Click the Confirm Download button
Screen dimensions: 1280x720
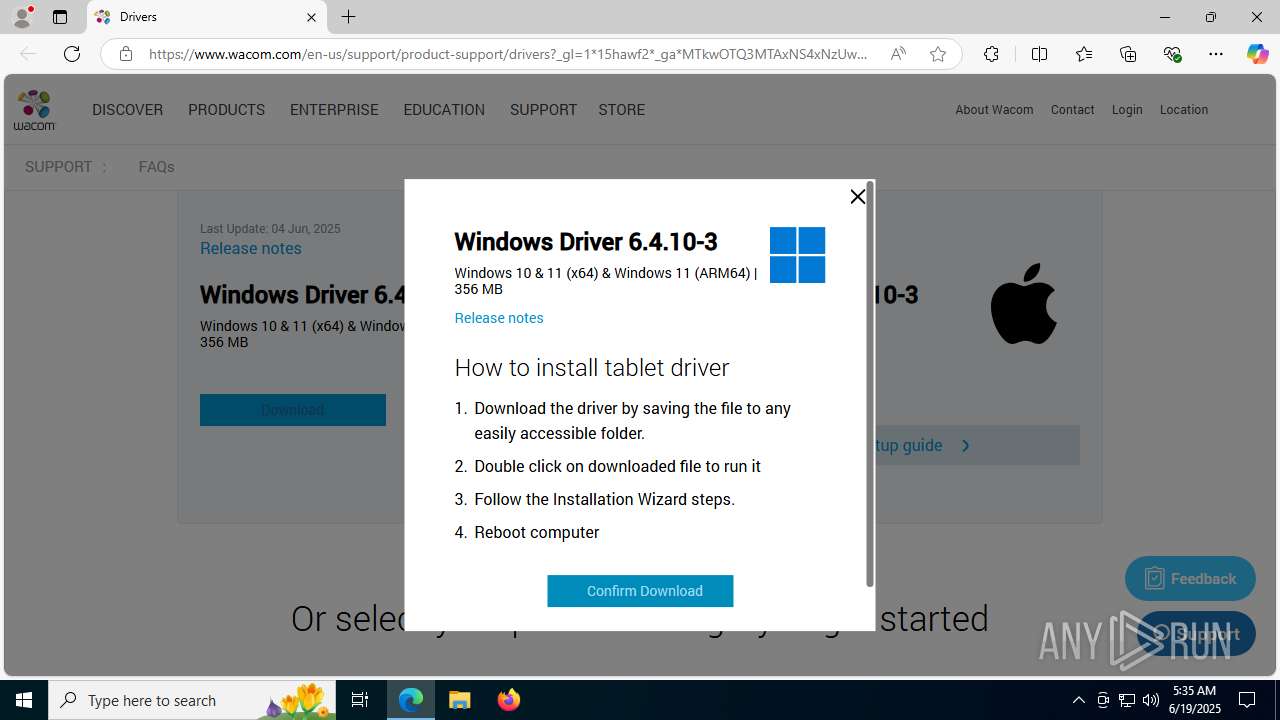pyautogui.click(x=640, y=591)
